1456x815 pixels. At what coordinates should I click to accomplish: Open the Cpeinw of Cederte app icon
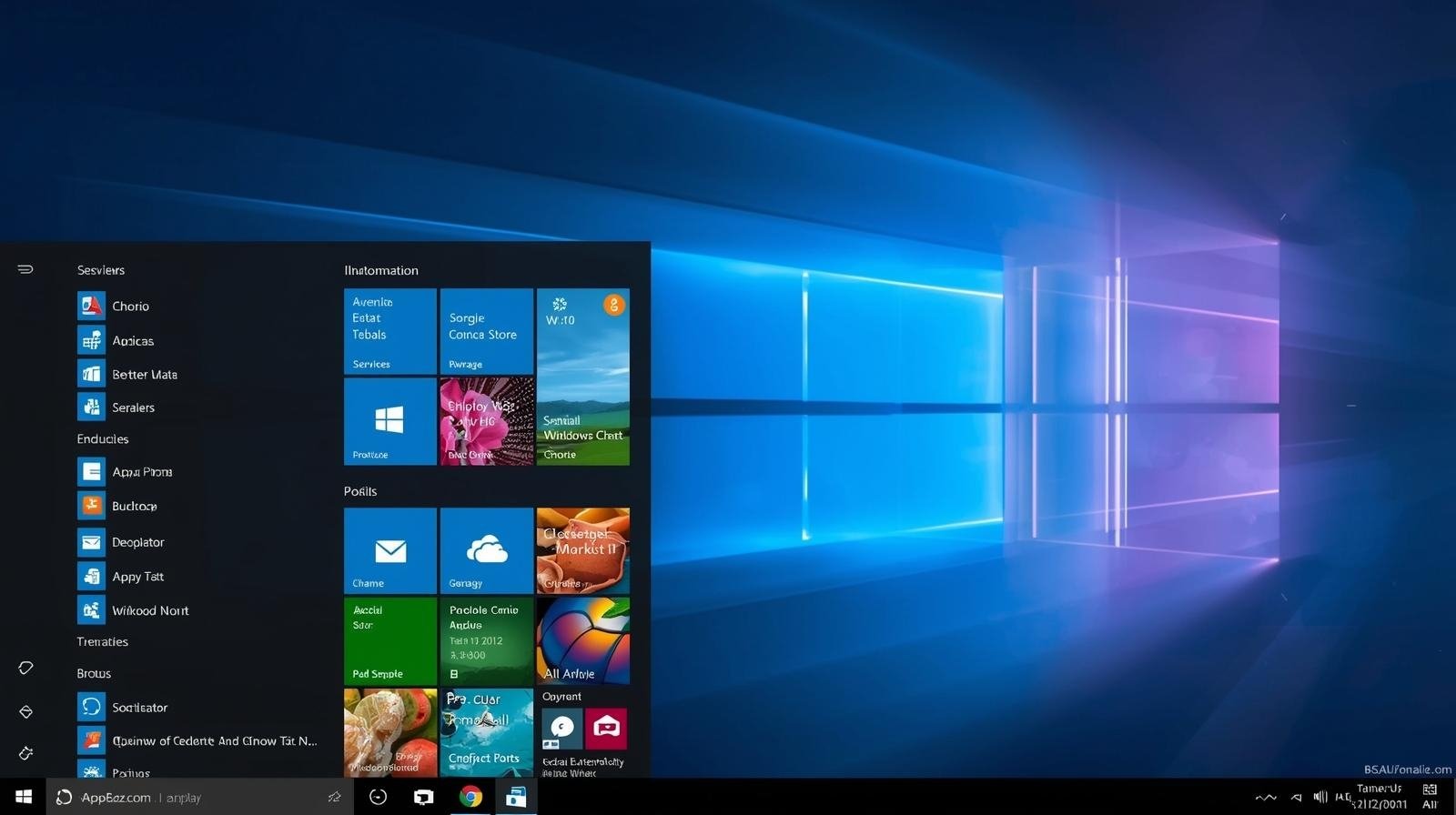click(91, 740)
